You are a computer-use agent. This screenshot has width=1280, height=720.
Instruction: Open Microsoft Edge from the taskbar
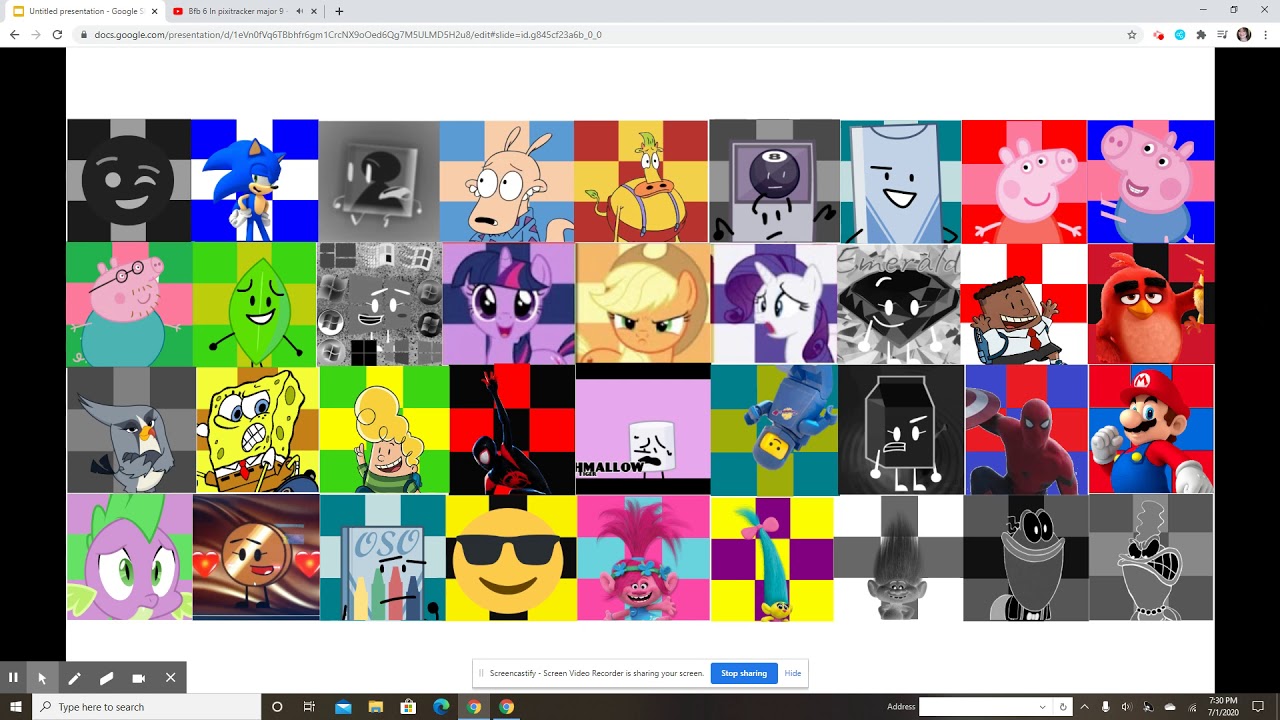(x=441, y=706)
